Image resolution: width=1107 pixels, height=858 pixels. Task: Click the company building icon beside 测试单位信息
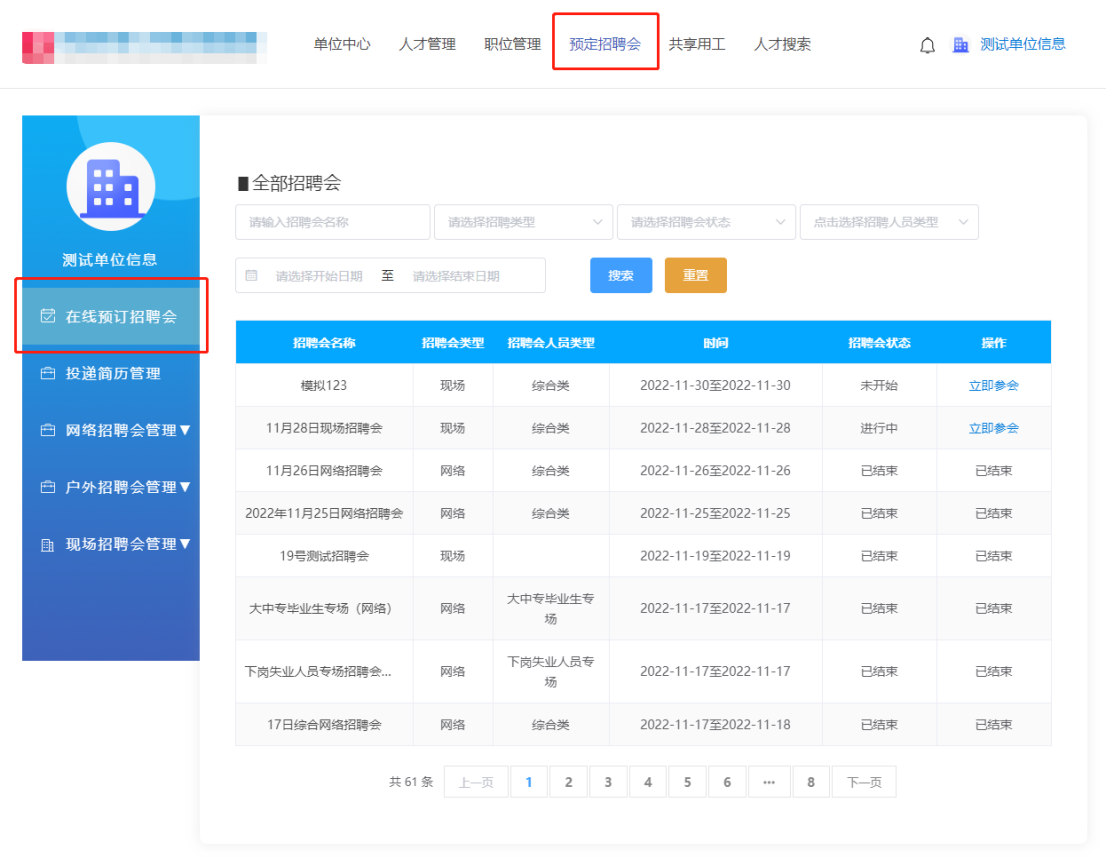point(961,45)
